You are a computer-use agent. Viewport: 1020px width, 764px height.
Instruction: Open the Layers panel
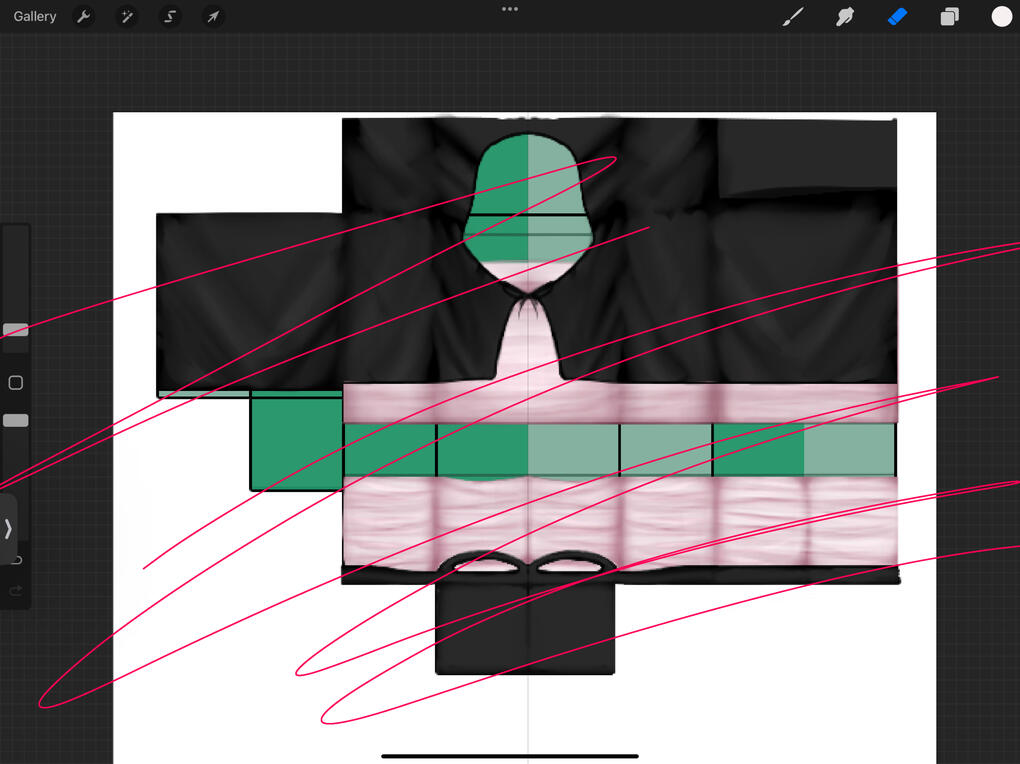[x=949, y=17]
